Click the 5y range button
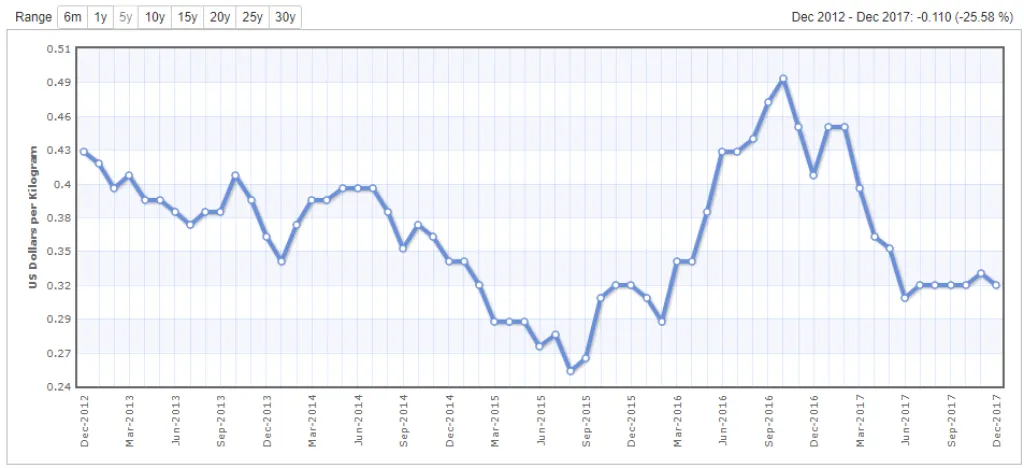This screenshot has width=1024, height=468. [x=126, y=17]
